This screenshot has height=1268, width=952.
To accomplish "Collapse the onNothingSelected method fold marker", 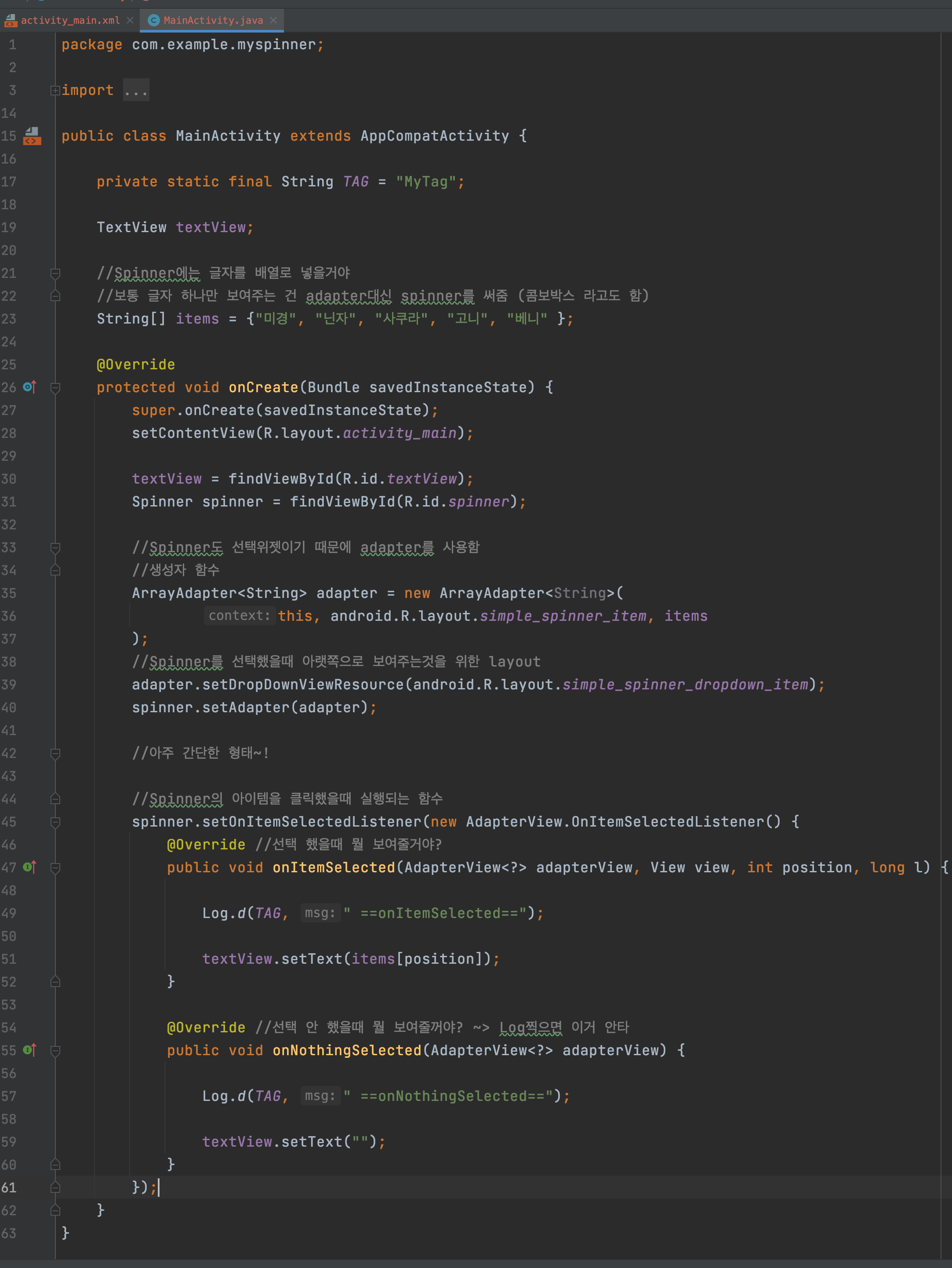I will coord(55,1051).
